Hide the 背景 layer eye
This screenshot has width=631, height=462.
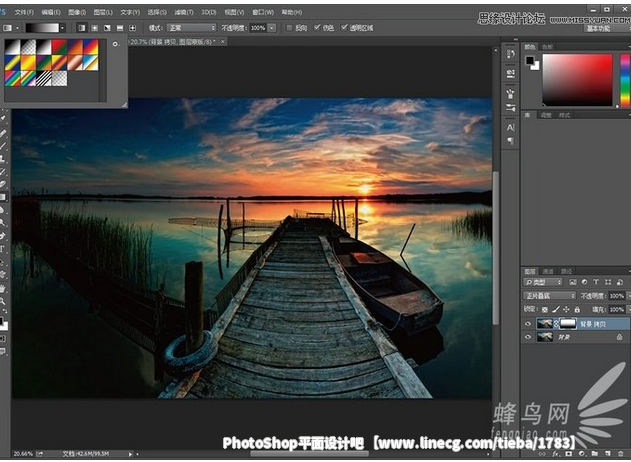pos(528,337)
